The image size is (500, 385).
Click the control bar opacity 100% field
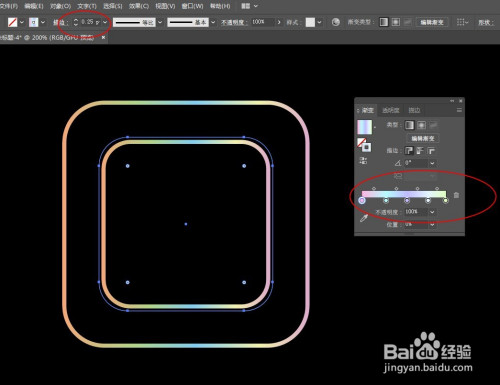point(262,22)
